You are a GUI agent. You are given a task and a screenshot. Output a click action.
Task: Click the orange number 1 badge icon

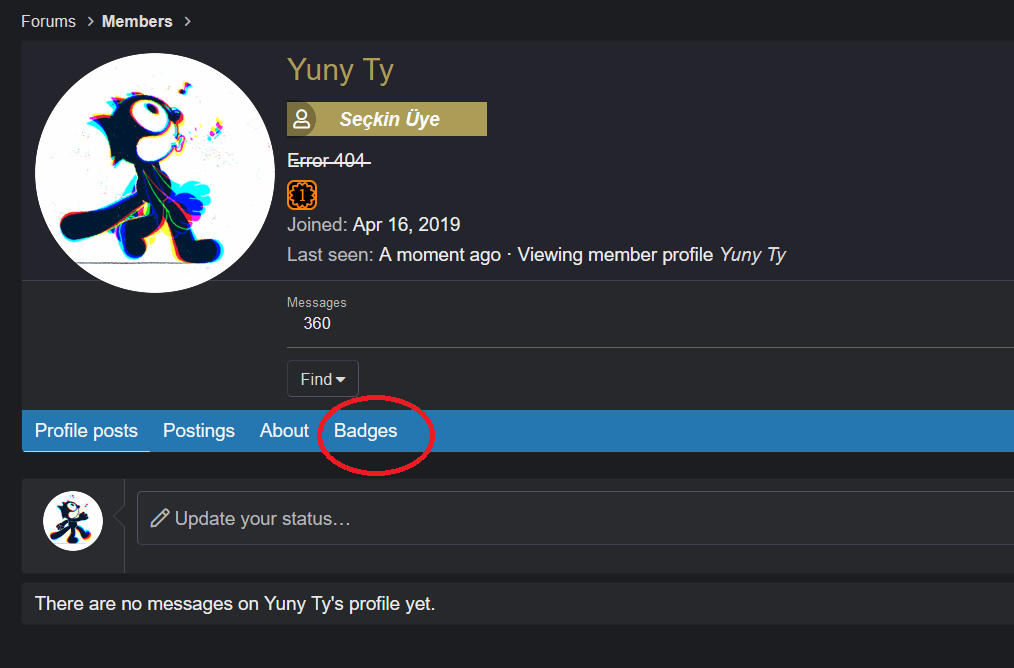(302, 195)
